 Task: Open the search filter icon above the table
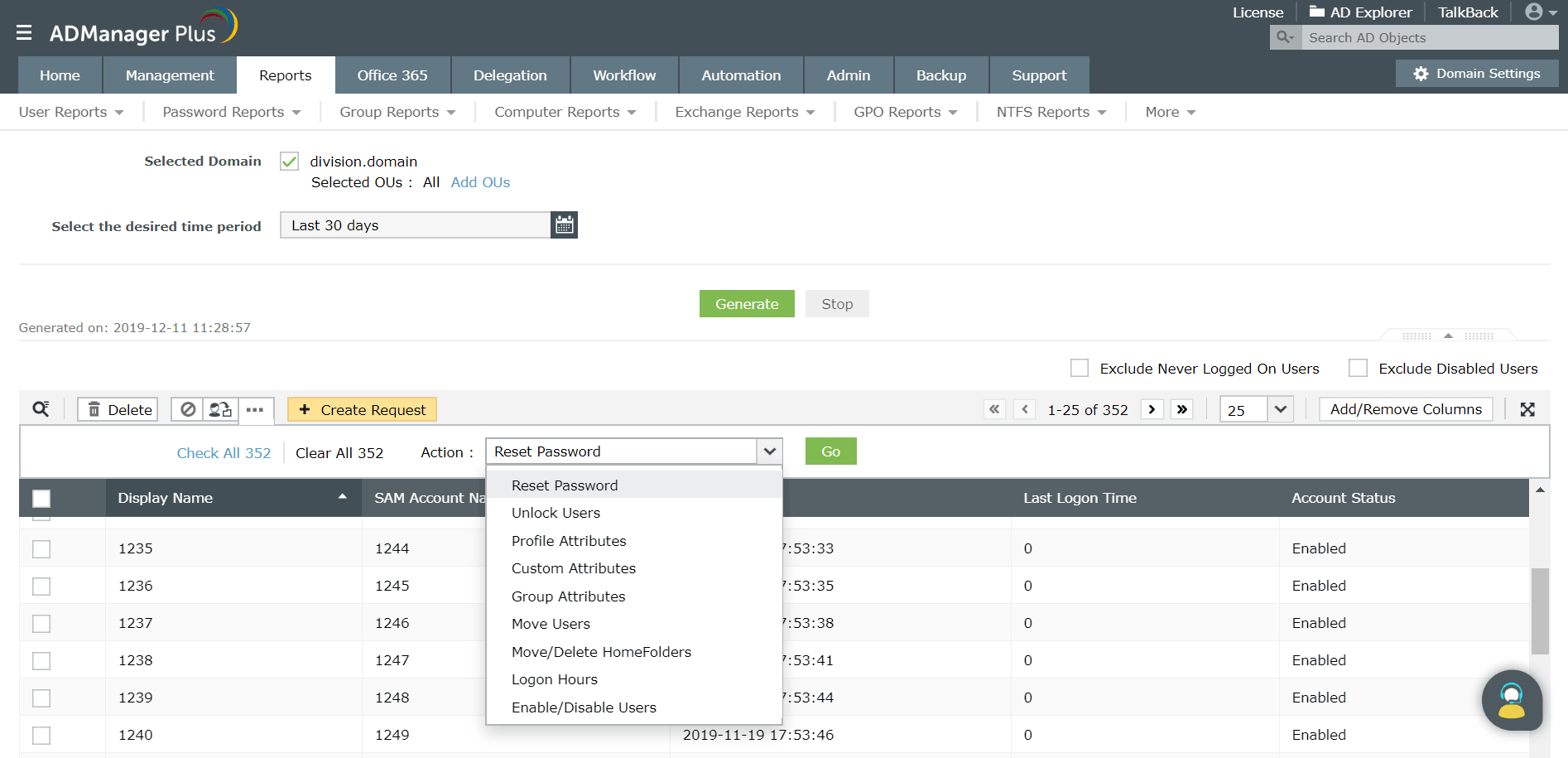click(x=41, y=408)
